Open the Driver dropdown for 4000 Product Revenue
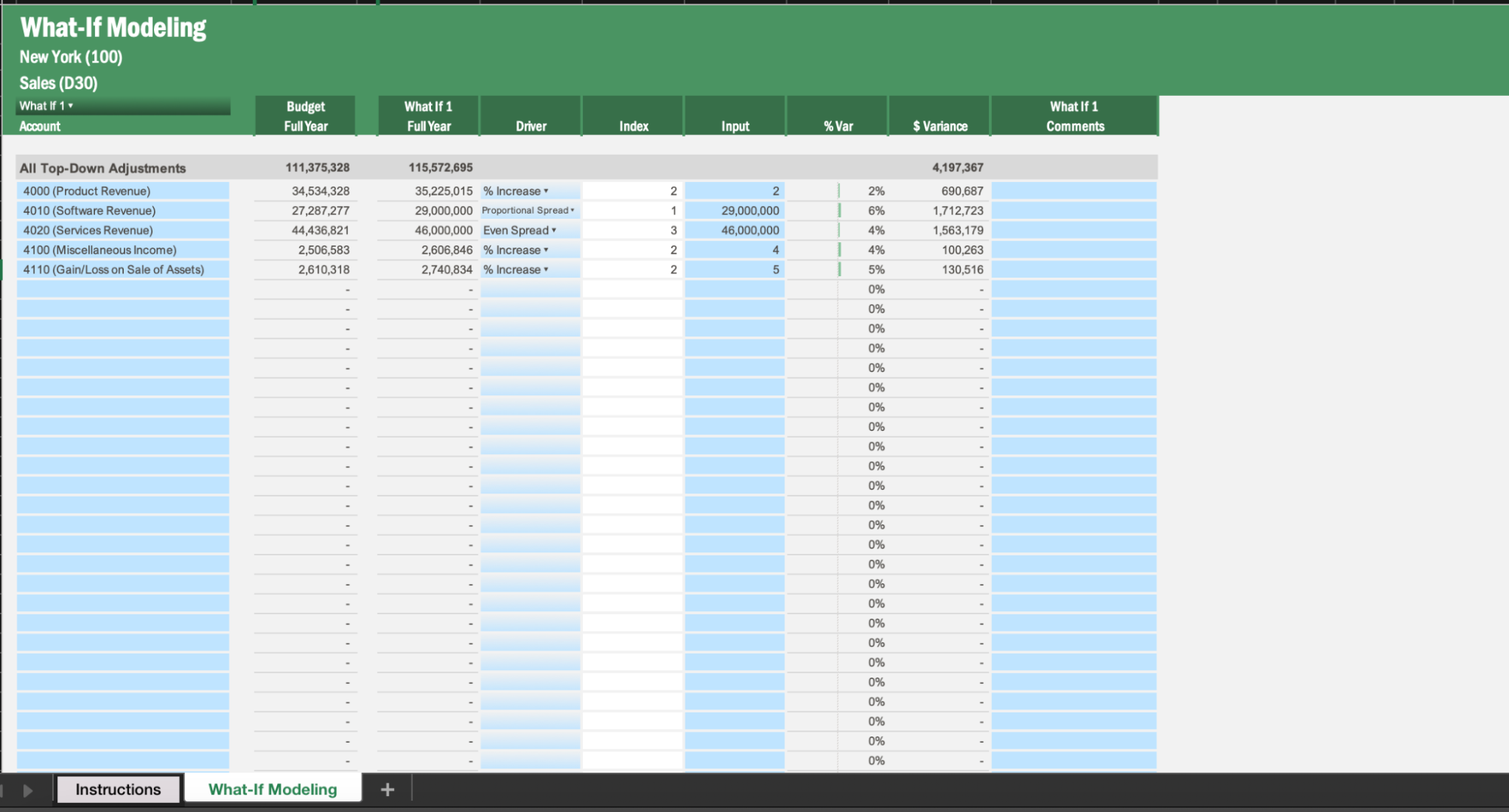This screenshot has height=812, width=1509. click(x=546, y=191)
